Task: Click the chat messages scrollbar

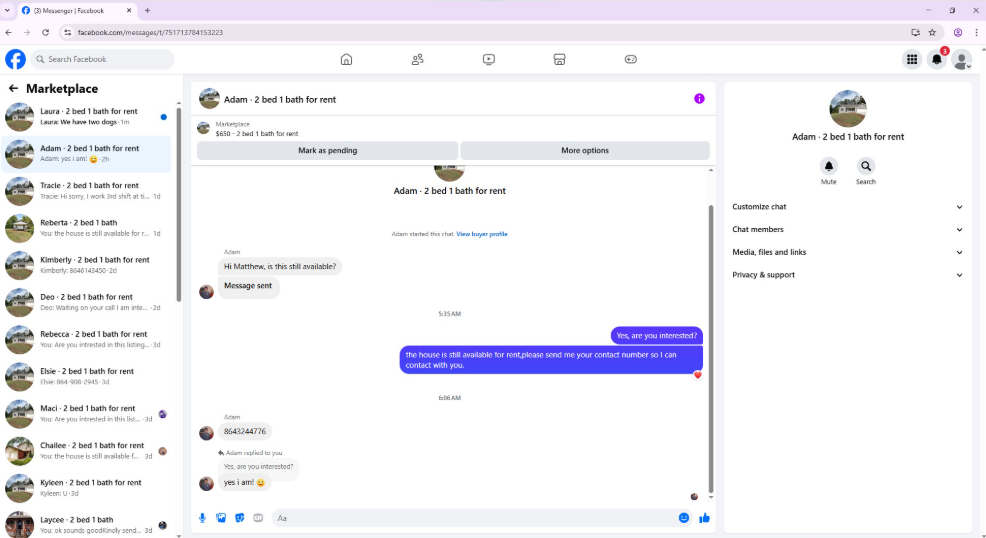Action: [x=711, y=349]
